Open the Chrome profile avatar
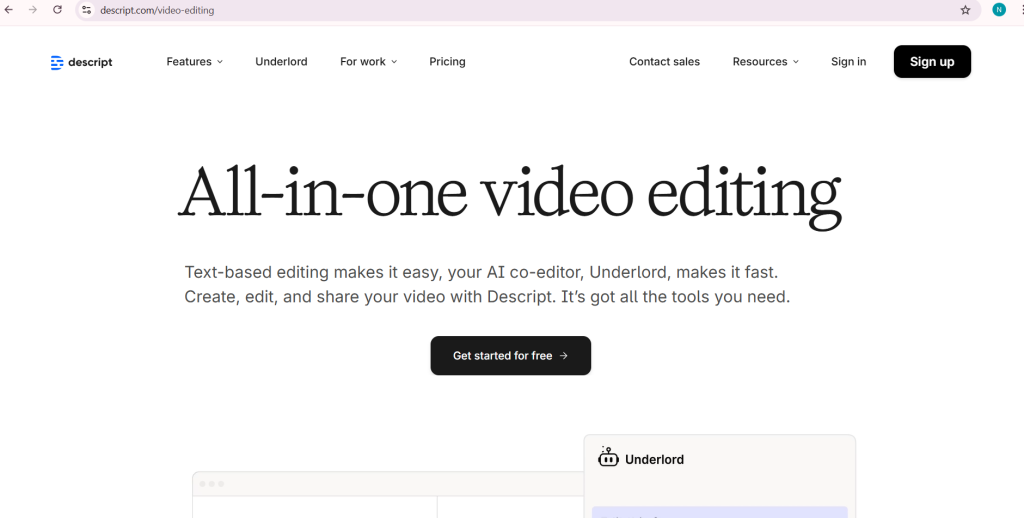The height and width of the screenshot is (518, 1024). coord(998,10)
